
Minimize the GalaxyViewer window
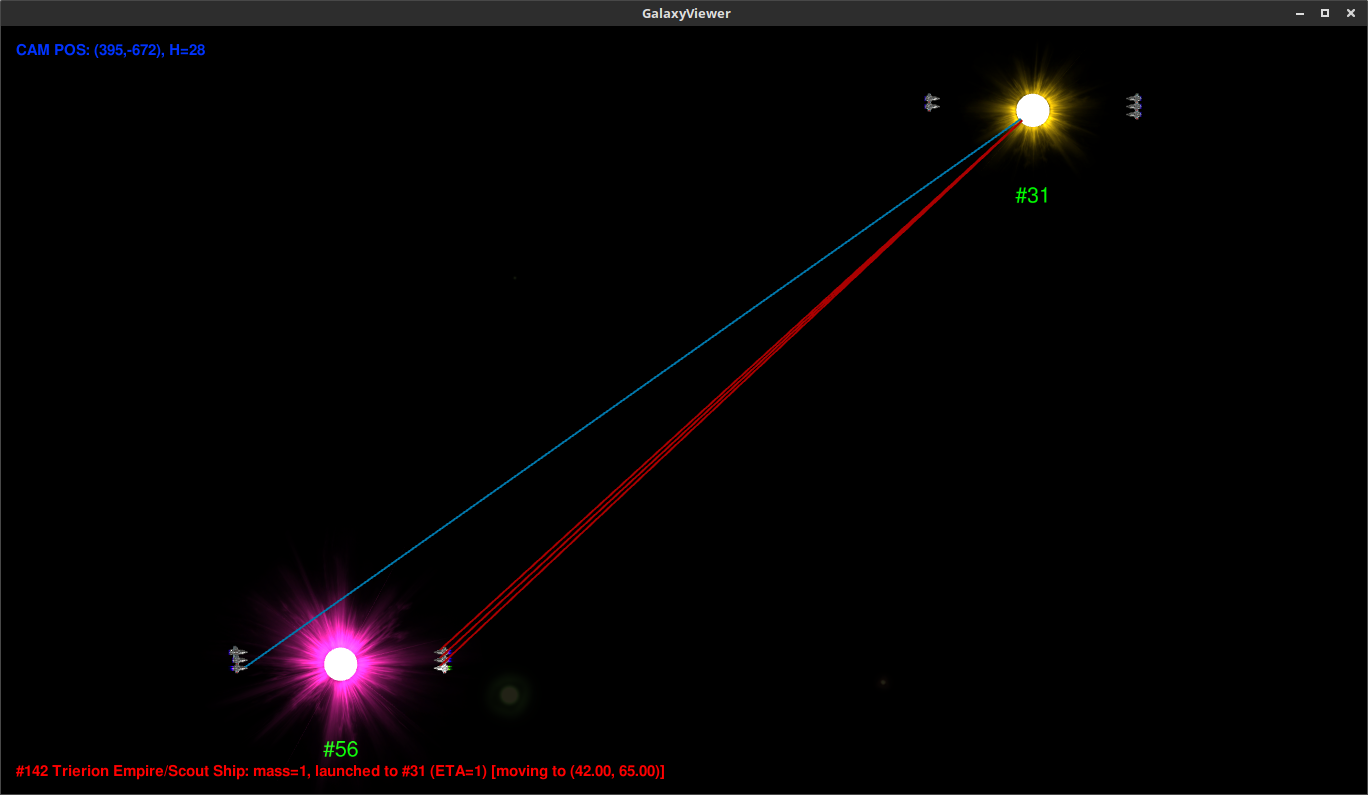coord(1299,13)
